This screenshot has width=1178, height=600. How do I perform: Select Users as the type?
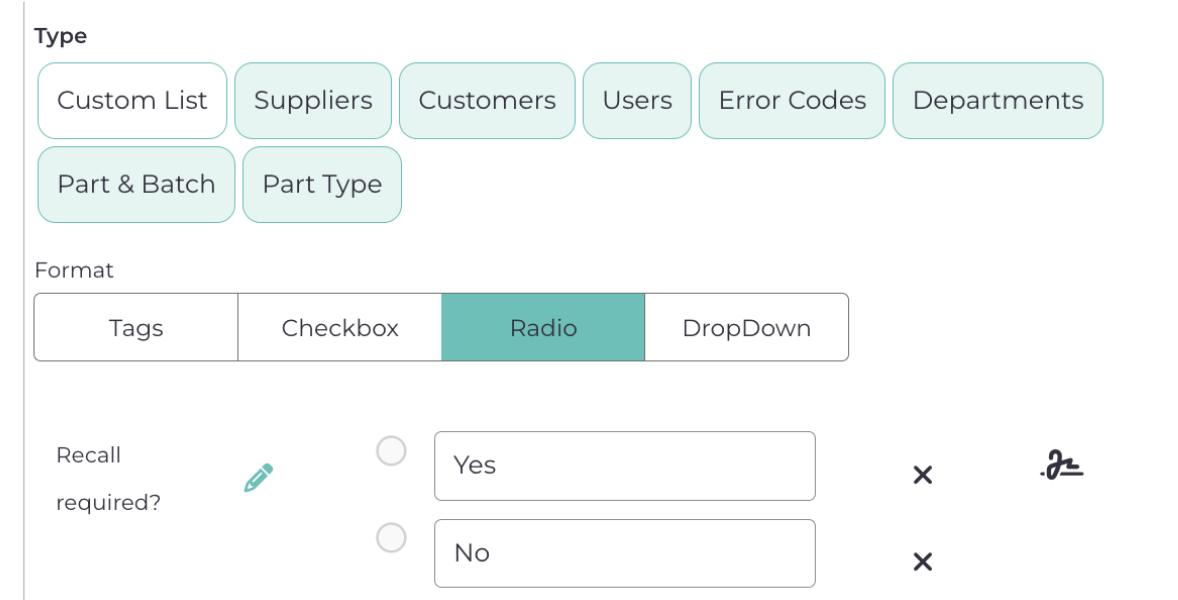pos(637,101)
